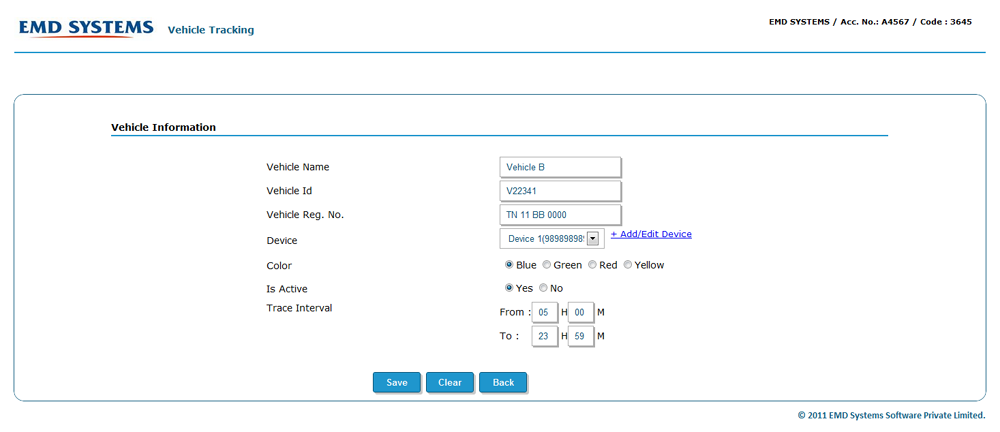Go Back using the Back button

pos(503,382)
